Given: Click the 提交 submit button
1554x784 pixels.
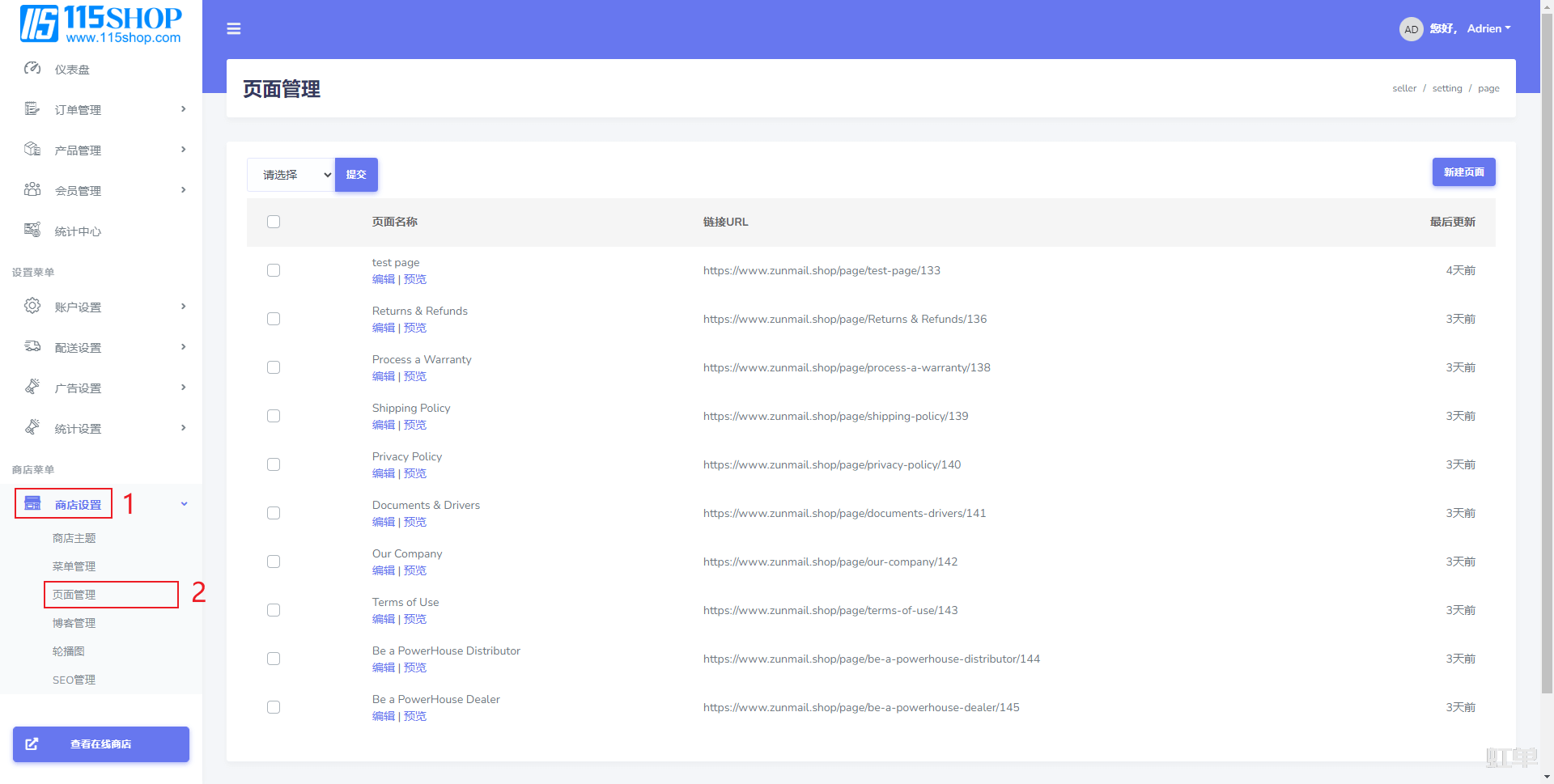Looking at the screenshot, I should point(356,175).
